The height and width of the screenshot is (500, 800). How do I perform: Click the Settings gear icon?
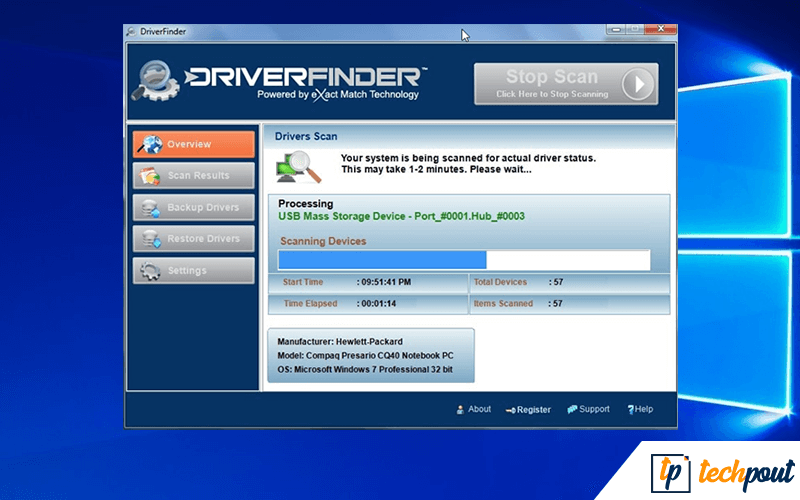(150, 271)
